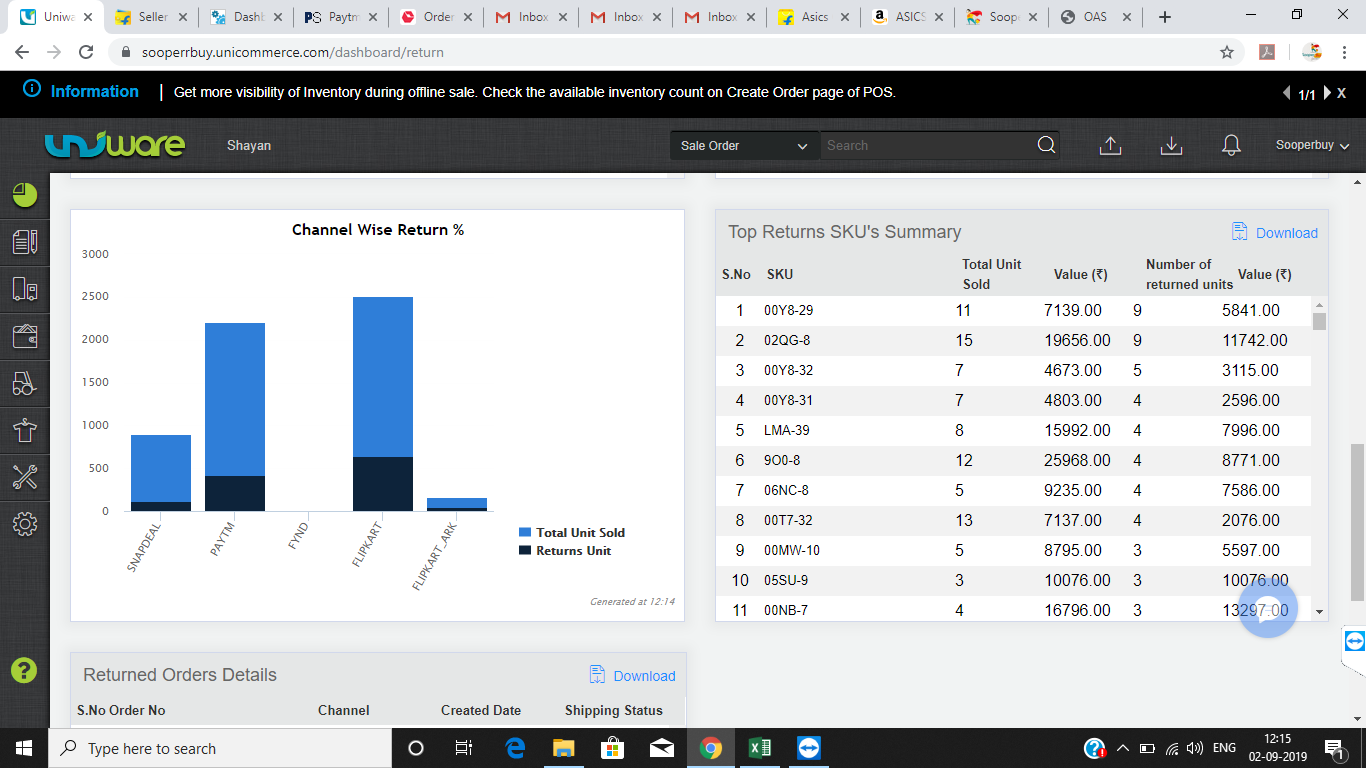Select the wallet icon in left sidebar
The image size is (1366, 768).
click(x=25, y=336)
